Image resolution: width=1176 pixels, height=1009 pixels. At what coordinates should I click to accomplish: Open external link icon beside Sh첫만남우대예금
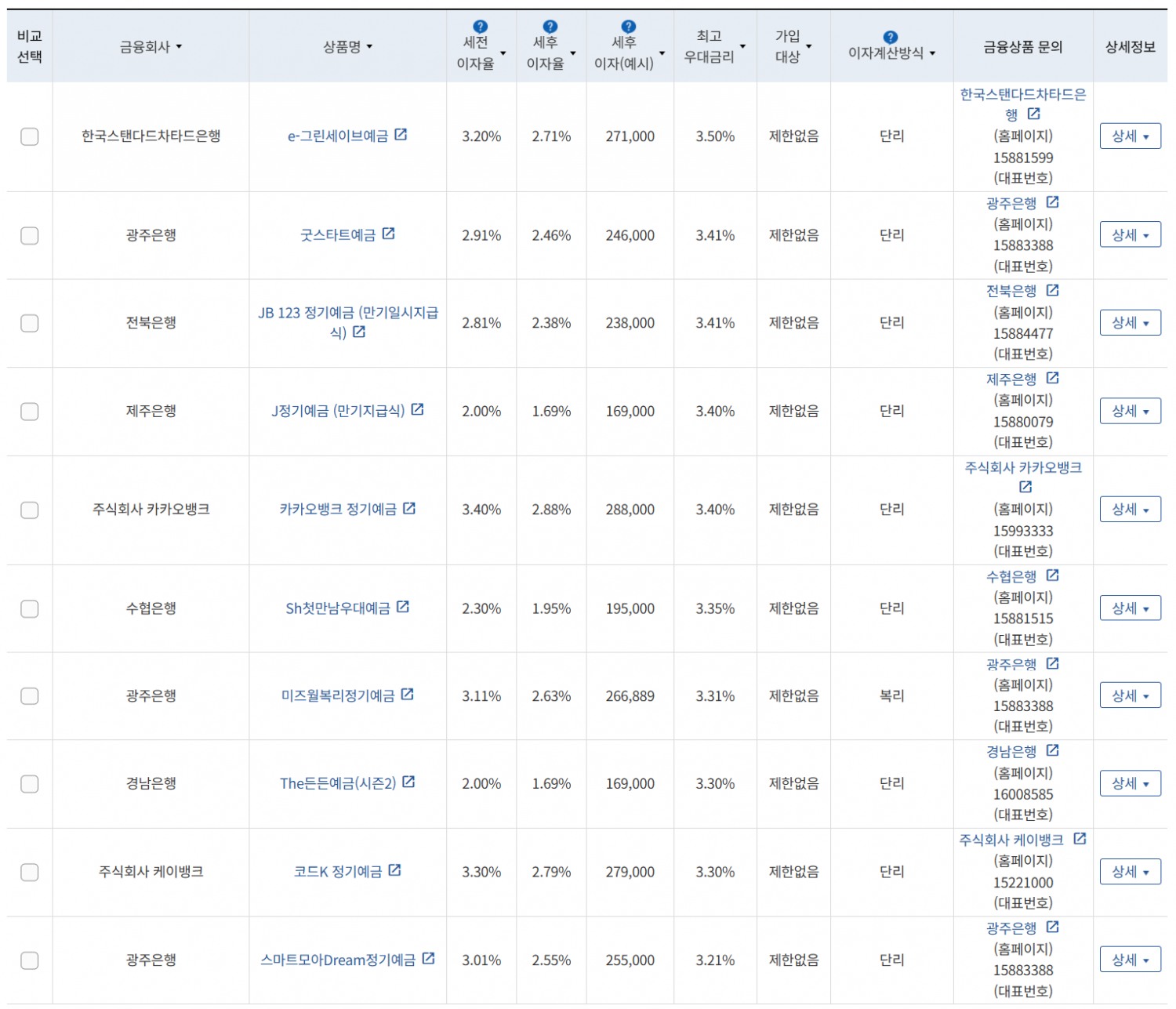403,607
